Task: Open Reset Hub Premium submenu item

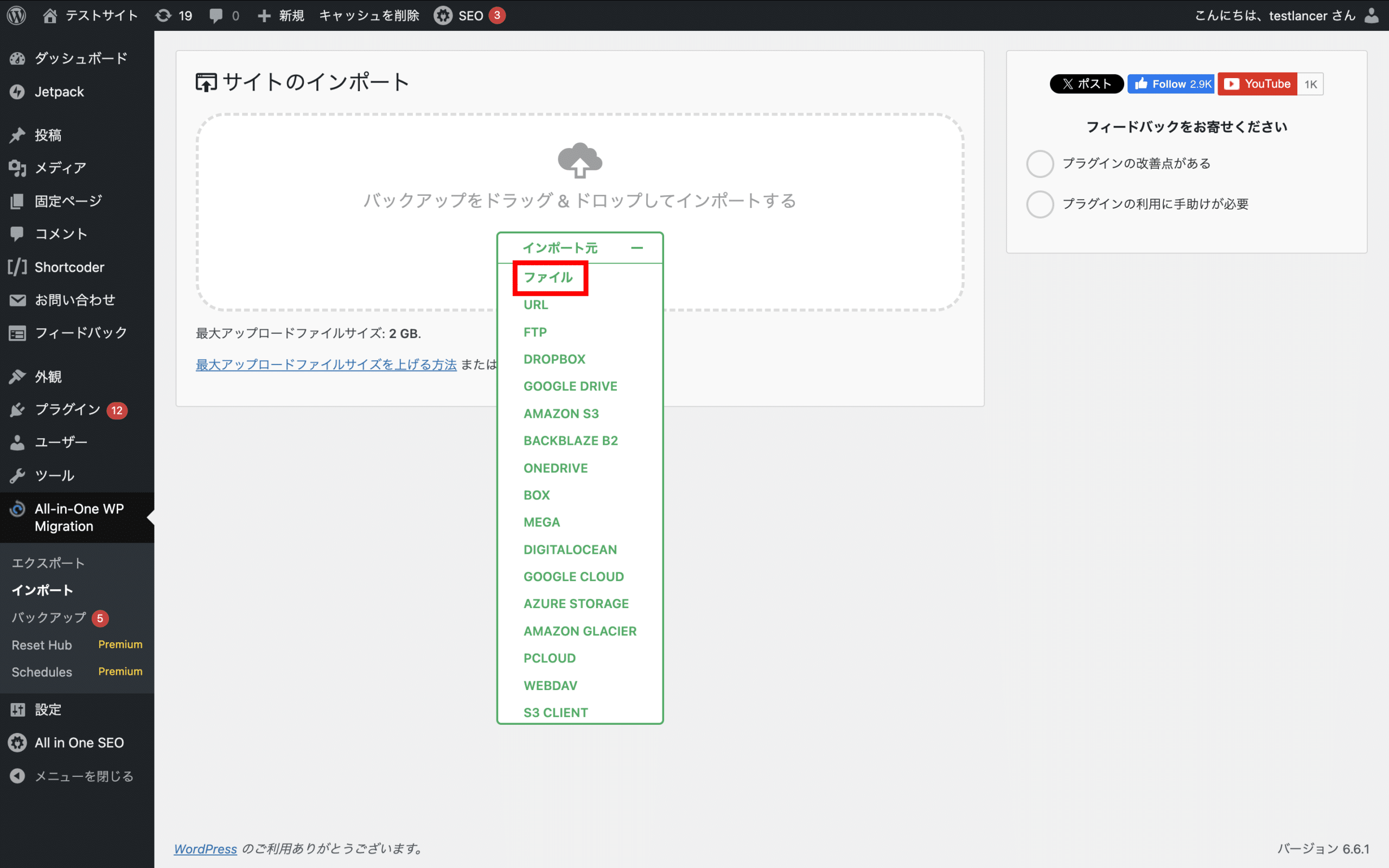Action: tap(77, 644)
